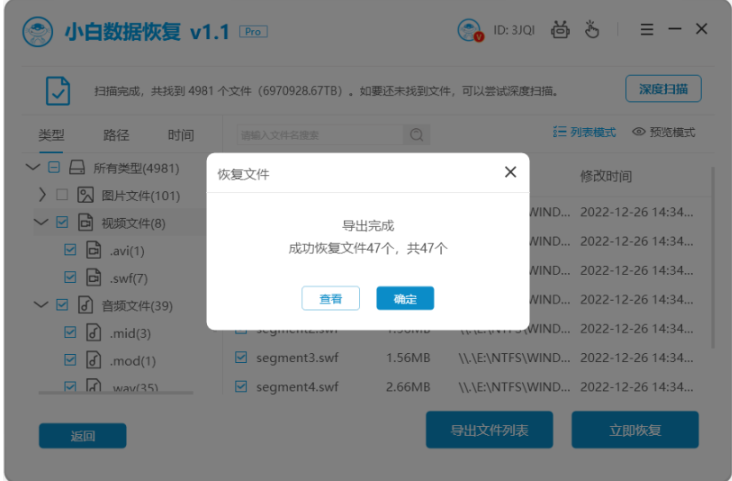This screenshot has width=732, height=481.
Task: Click the picture icon beside 图片文件(101)
Action: [x=85, y=195]
